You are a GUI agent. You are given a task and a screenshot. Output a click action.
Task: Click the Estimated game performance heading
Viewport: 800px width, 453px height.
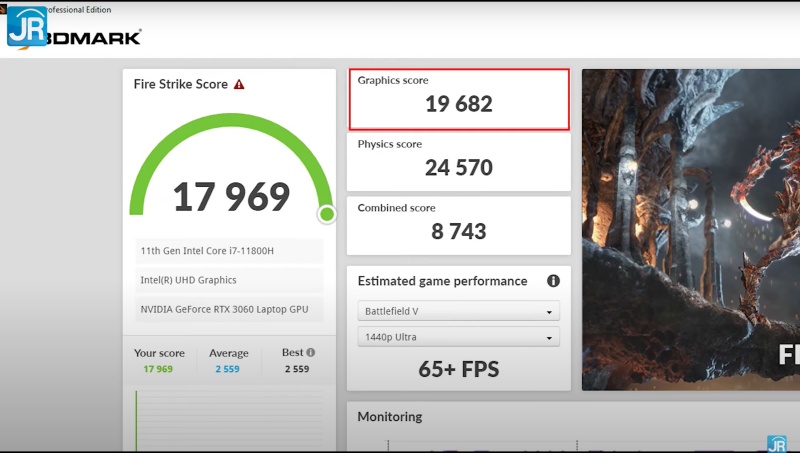(x=442, y=281)
